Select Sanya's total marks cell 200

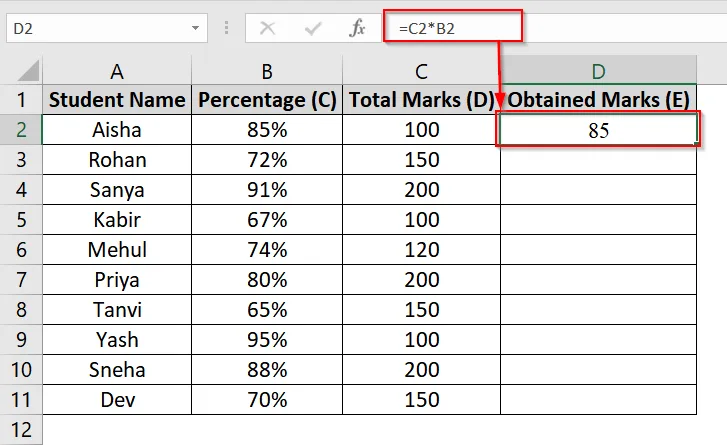coord(421,190)
